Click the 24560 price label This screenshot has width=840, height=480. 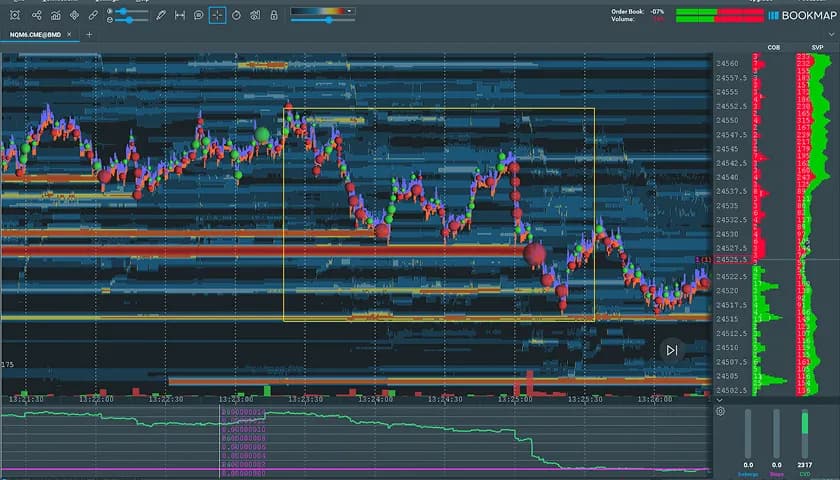727,63
